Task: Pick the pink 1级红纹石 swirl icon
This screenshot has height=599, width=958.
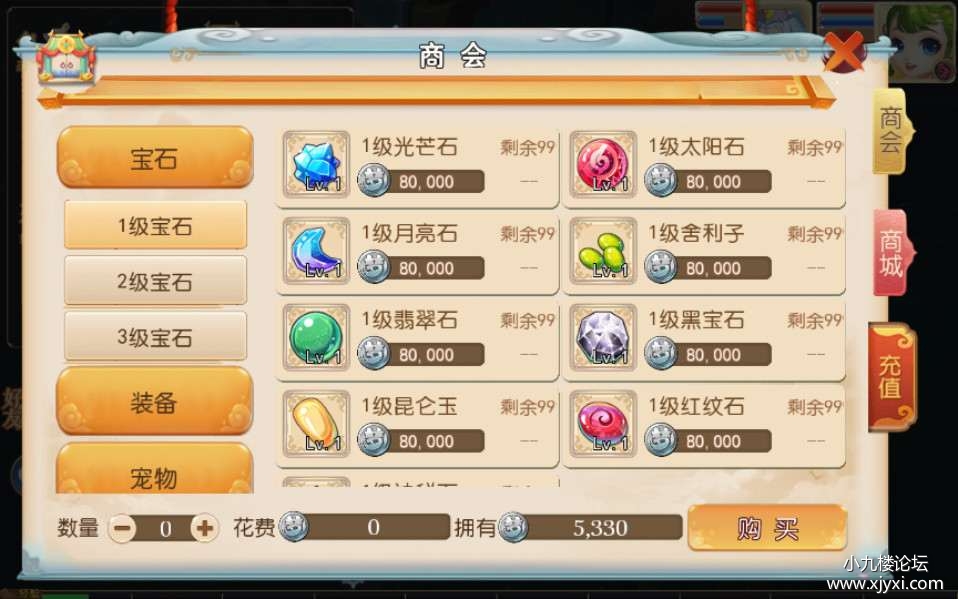Action: 602,424
